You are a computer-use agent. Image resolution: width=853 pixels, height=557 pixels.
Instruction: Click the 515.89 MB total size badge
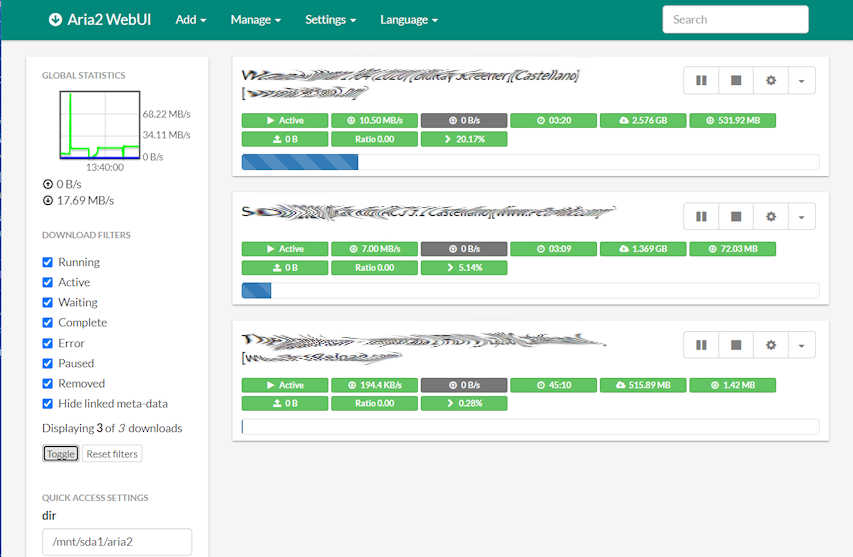click(643, 385)
